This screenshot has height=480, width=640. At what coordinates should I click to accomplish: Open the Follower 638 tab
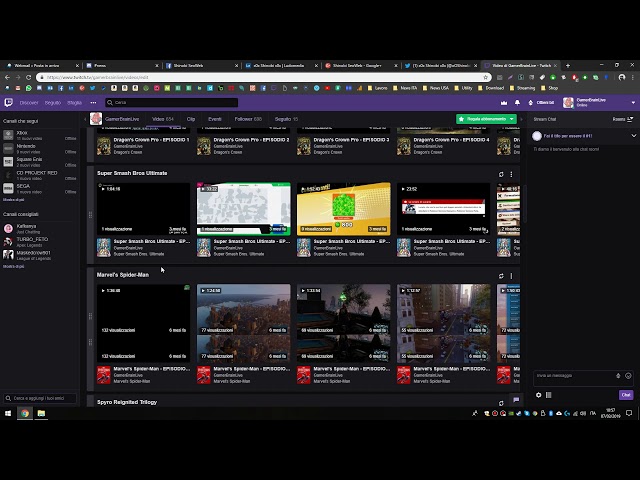(x=248, y=119)
